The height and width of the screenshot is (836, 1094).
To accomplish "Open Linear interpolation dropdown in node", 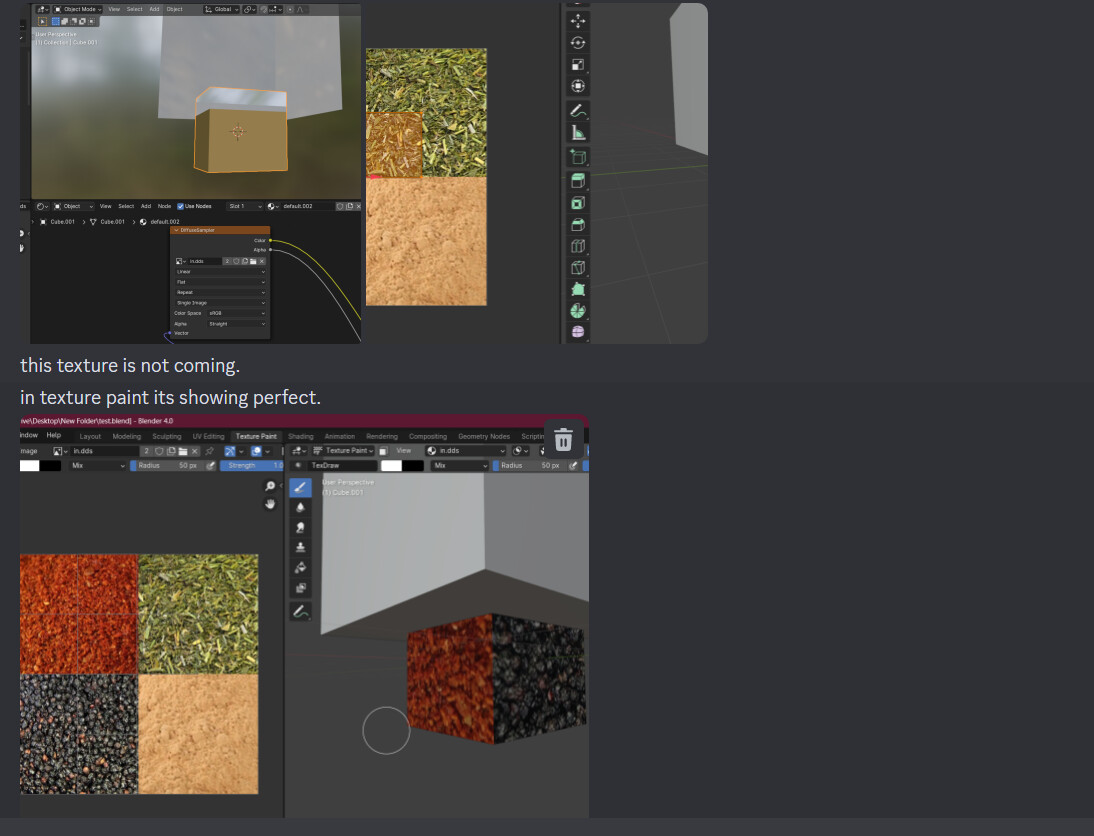I will click(220, 272).
